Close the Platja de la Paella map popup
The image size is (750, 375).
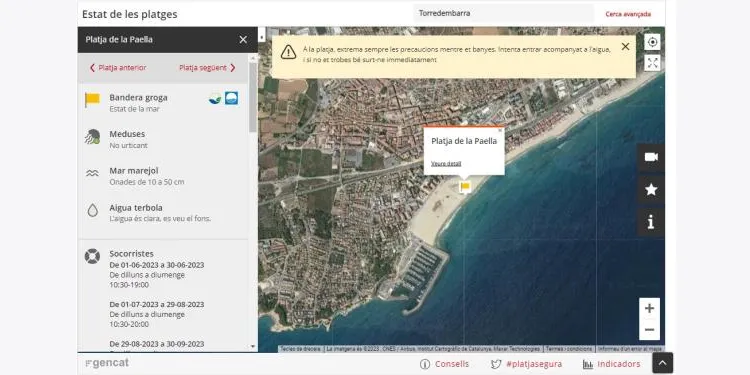pos(500,130)
